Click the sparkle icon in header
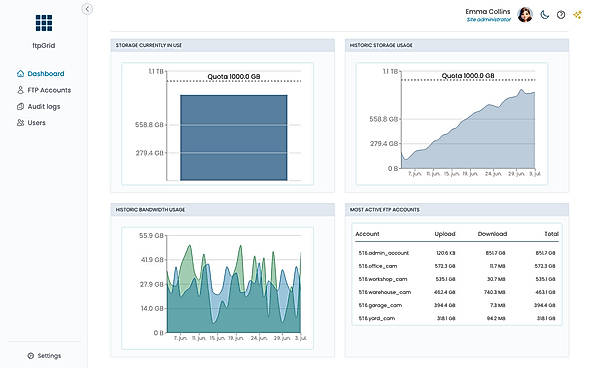The width and height of the screenshot is (589, 368). pos(577,15)
